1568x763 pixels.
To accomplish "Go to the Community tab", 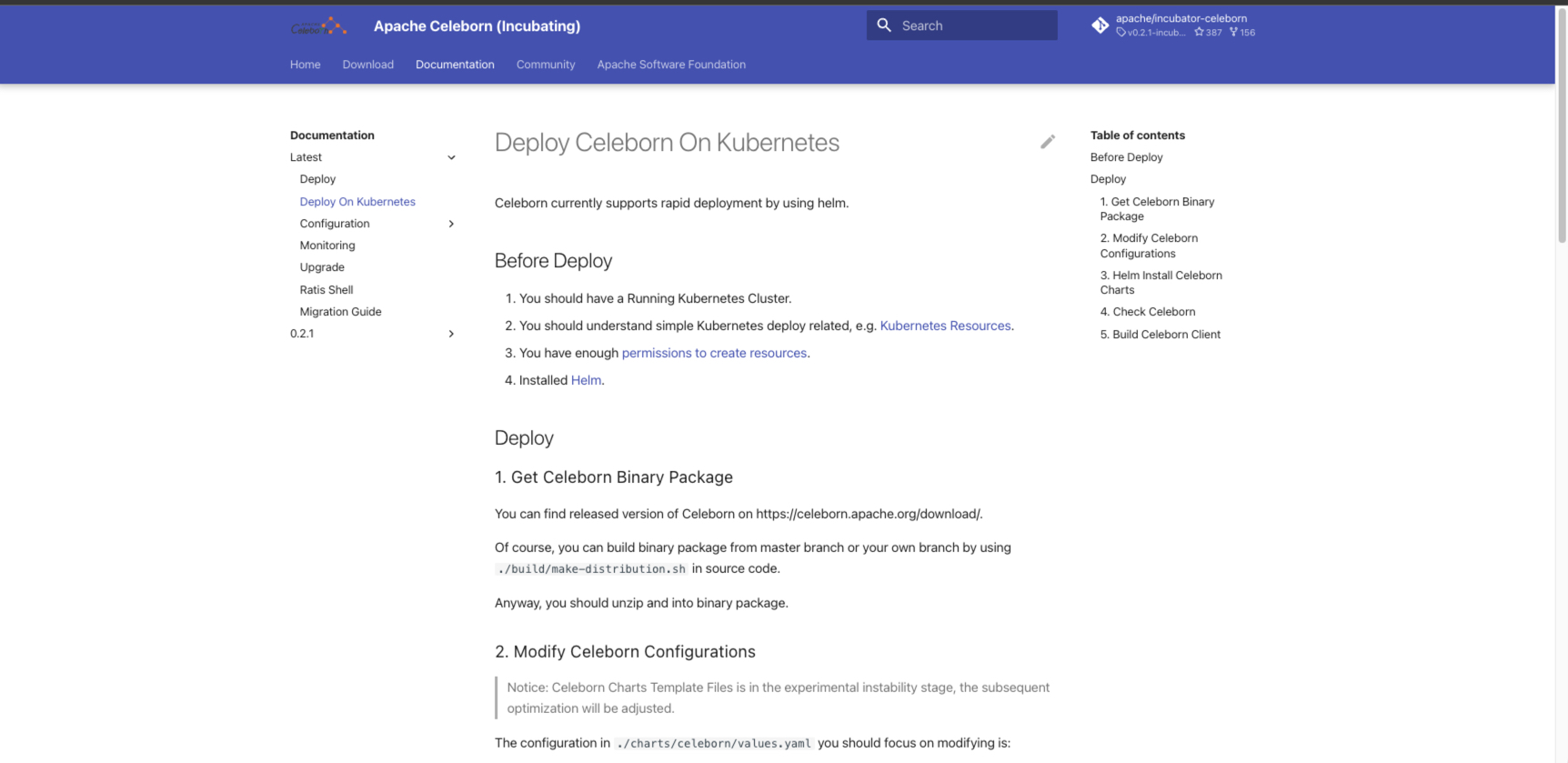I will click(x=546, y=65).
